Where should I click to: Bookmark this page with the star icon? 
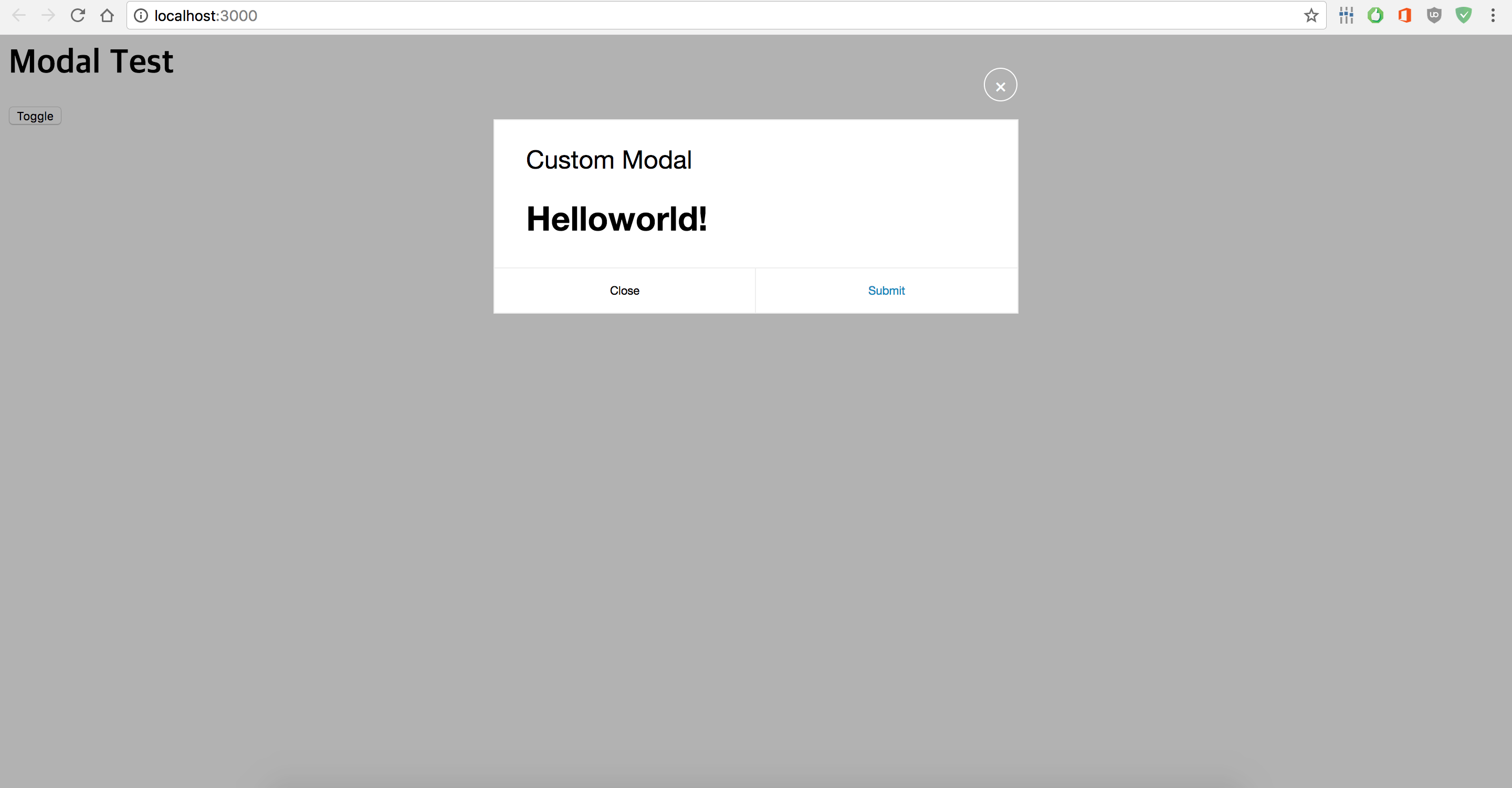1311,16
